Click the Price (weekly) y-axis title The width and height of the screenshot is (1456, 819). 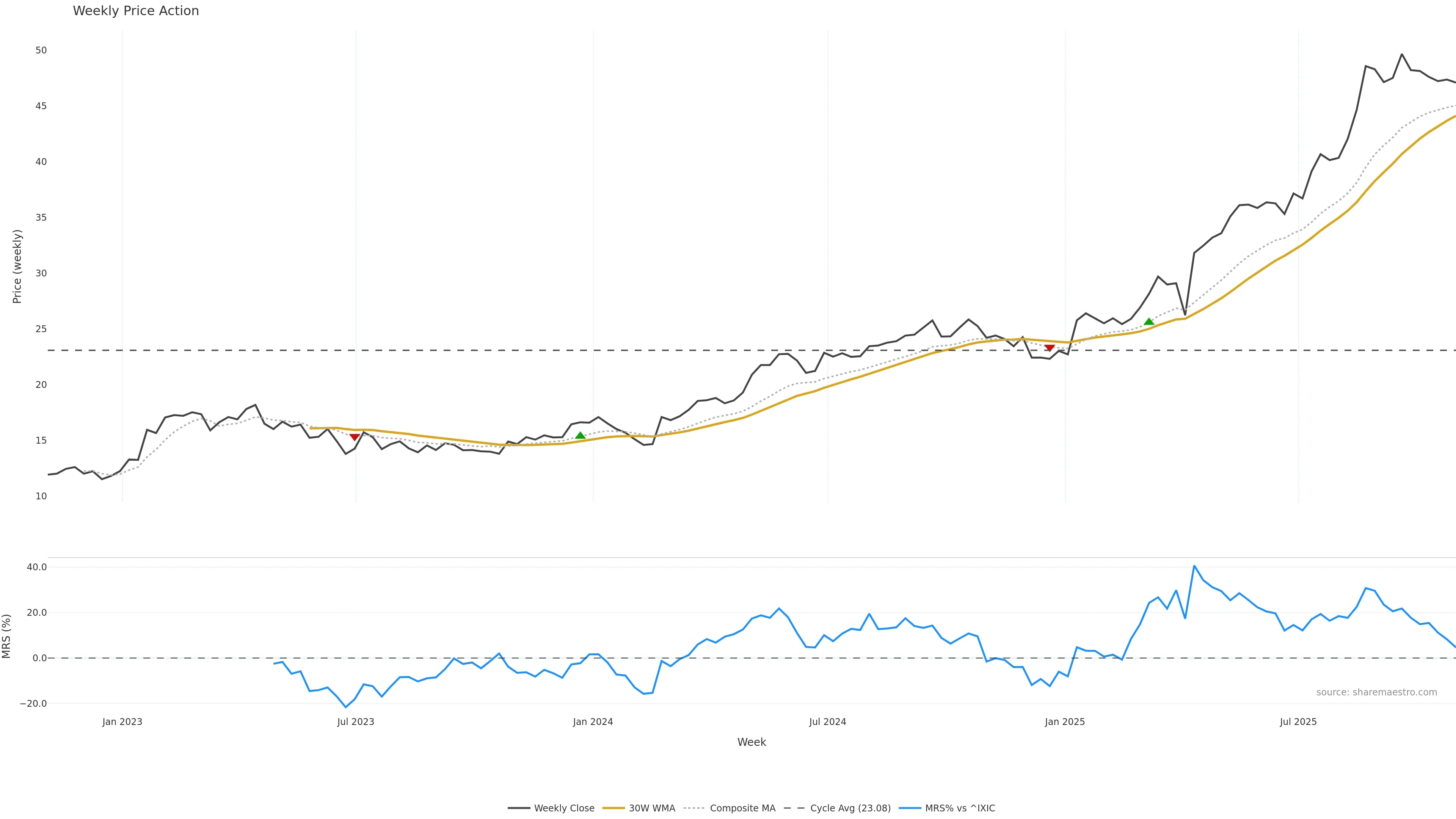17,266
